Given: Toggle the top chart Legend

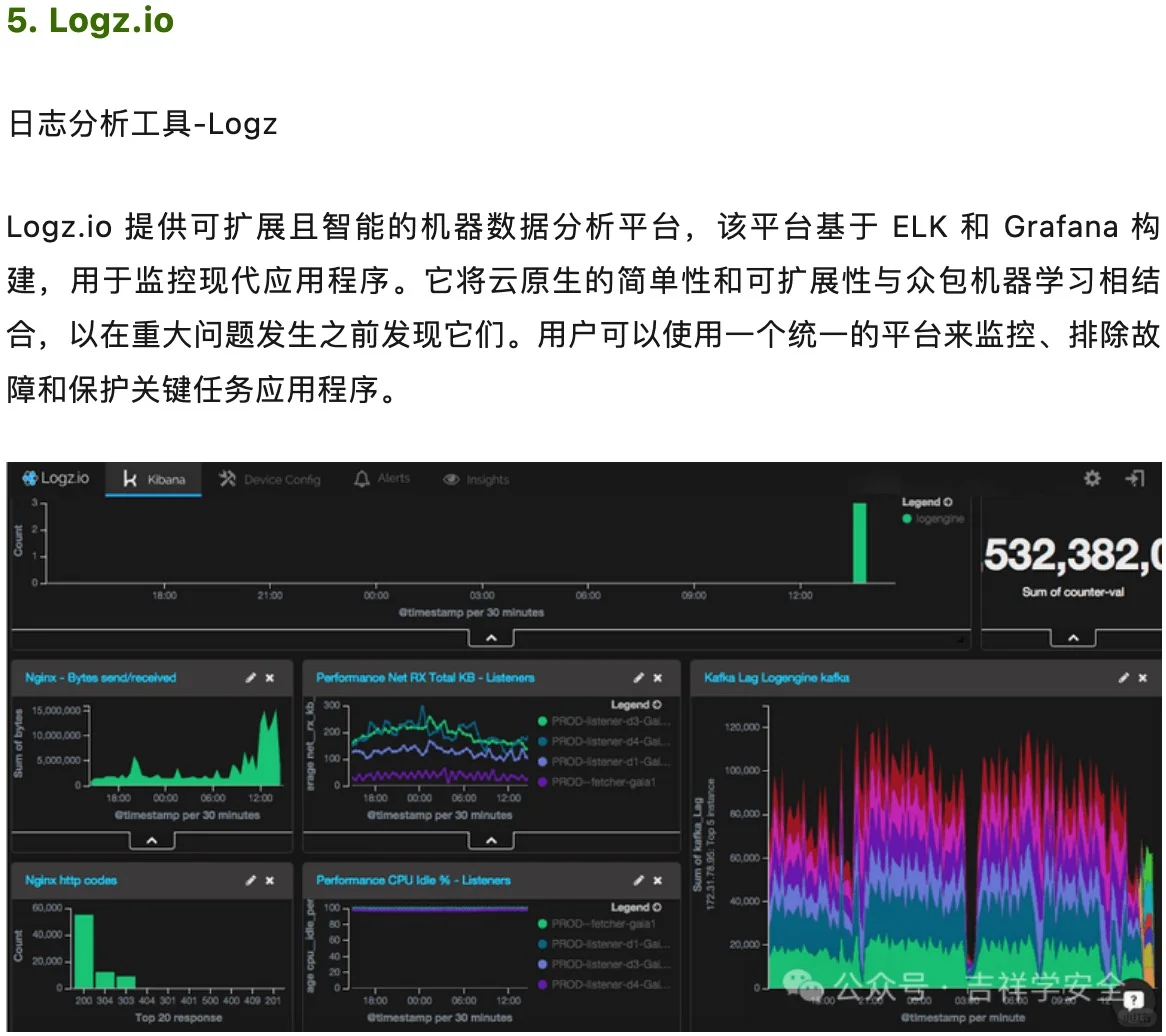Looking at the screenshot, I should pos(927,502).
